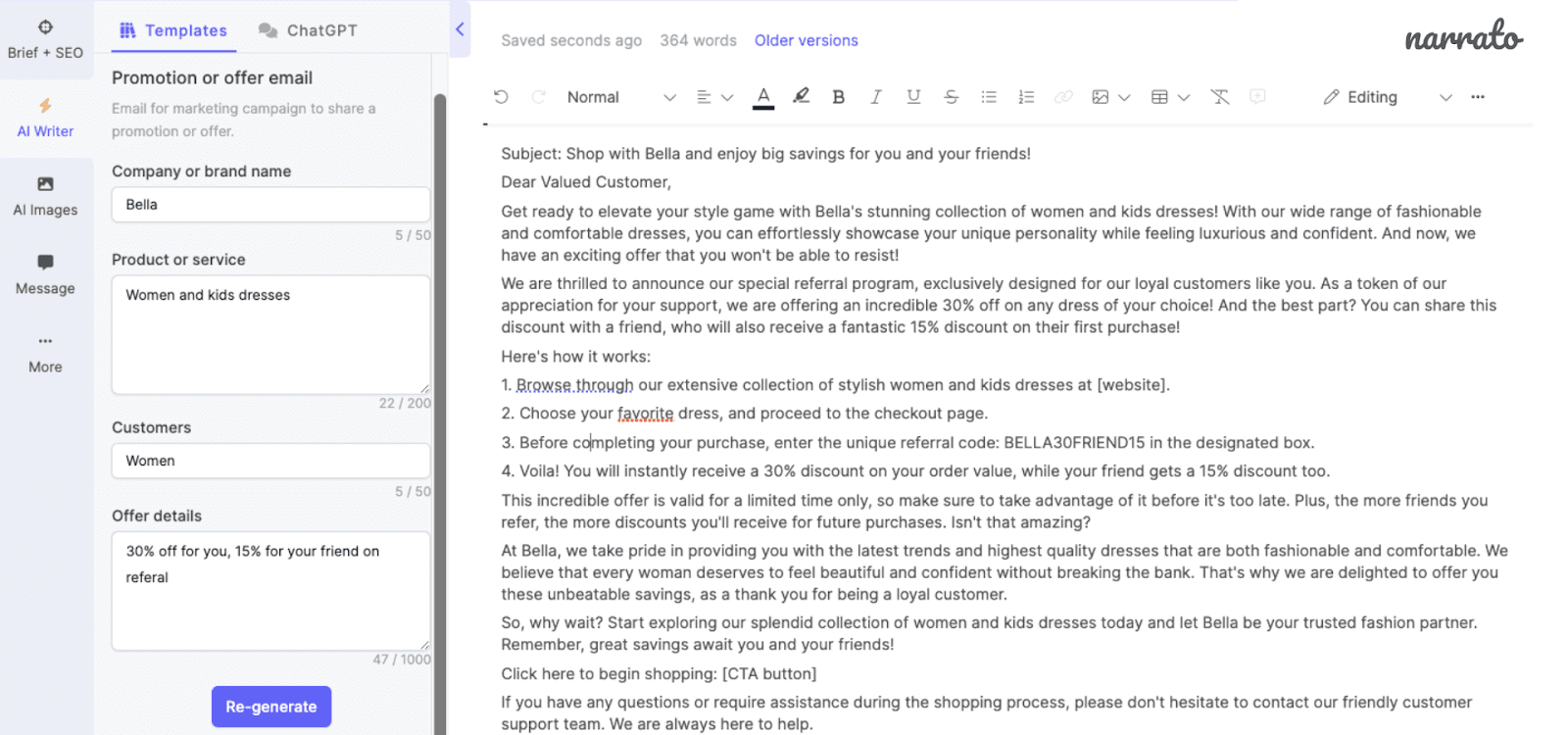Click the Product or service text area
Image resolution: width=1568 pixels, height=735 pixels.
point(270,334)
